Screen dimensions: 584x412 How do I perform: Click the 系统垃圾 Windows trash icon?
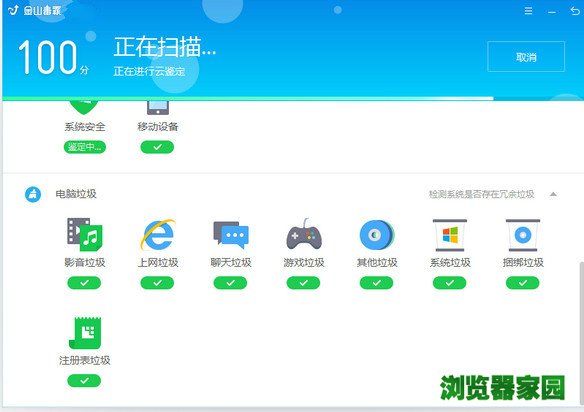point(450,235)
